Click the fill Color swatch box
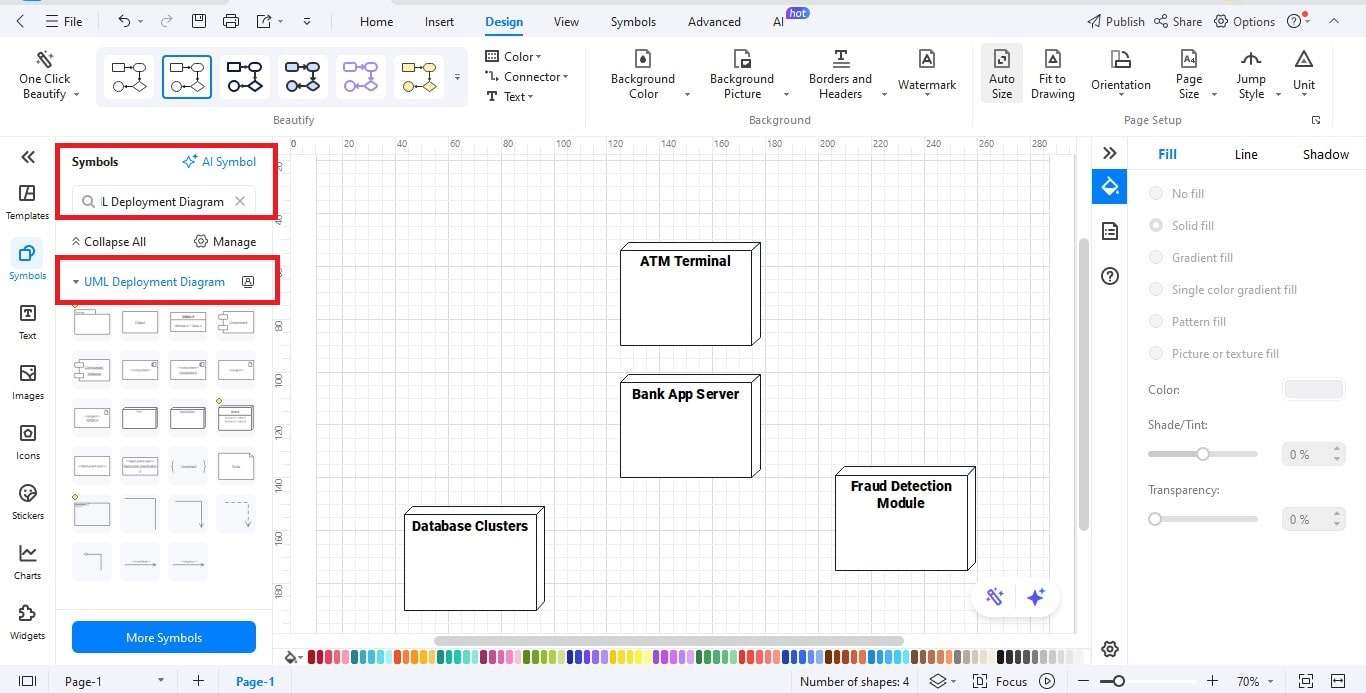The image size is (1366, 693). (1314, 390)
